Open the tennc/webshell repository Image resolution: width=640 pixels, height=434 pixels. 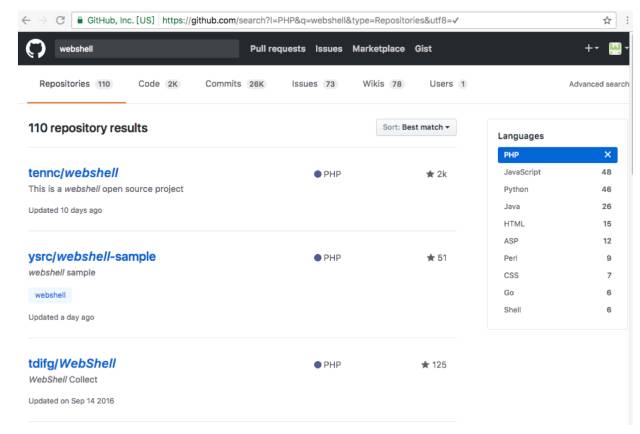click(x=73, y=173)
